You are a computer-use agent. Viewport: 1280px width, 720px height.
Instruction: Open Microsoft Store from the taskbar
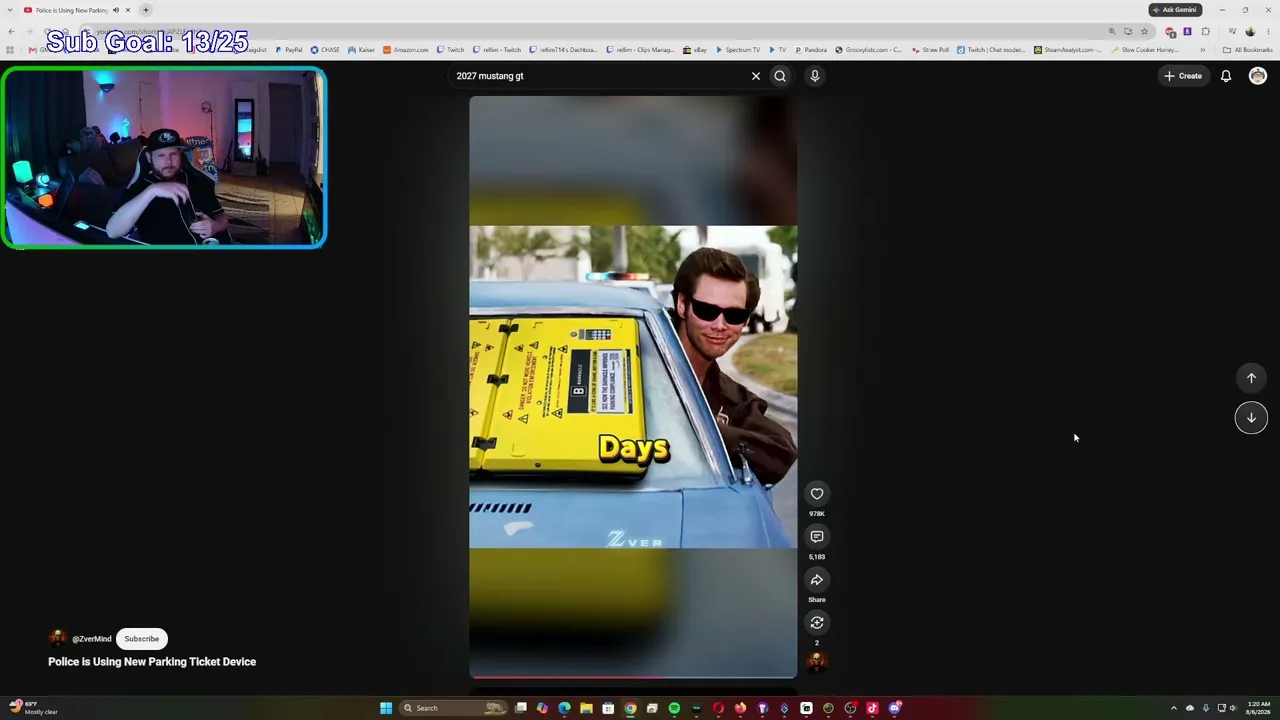(x=608, y=708)
